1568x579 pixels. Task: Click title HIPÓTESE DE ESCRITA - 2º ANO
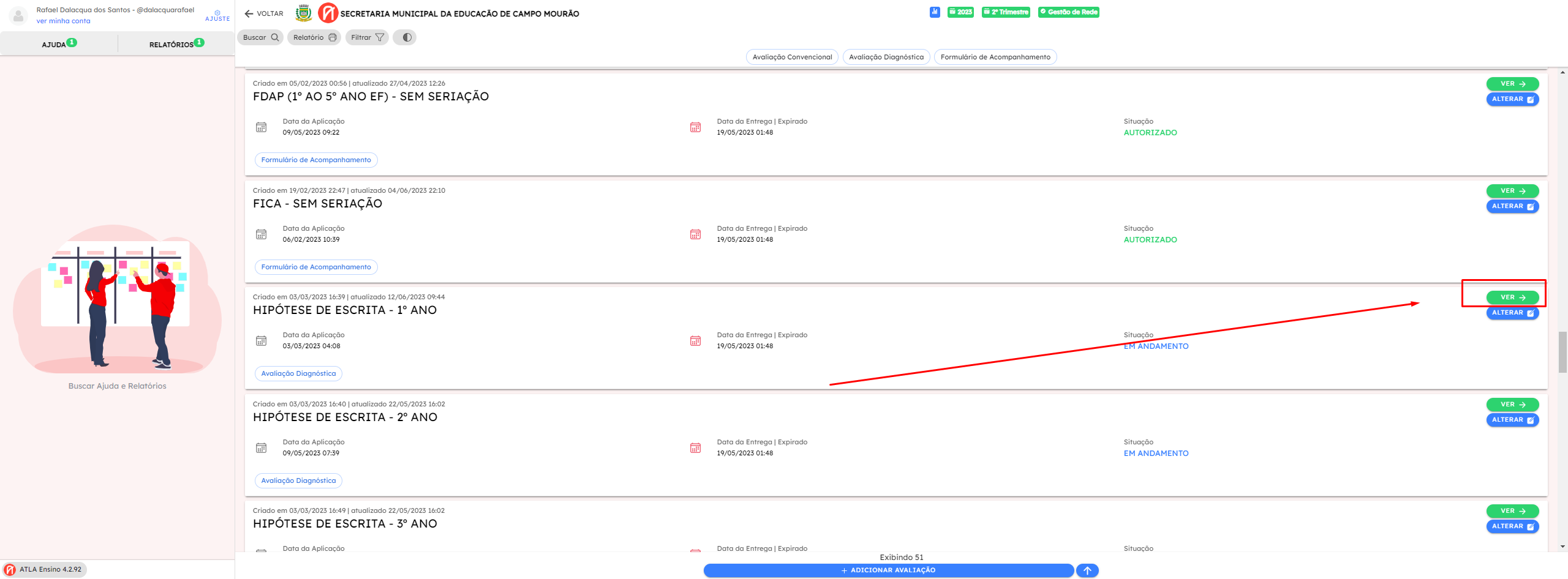(x=345, y=417)
